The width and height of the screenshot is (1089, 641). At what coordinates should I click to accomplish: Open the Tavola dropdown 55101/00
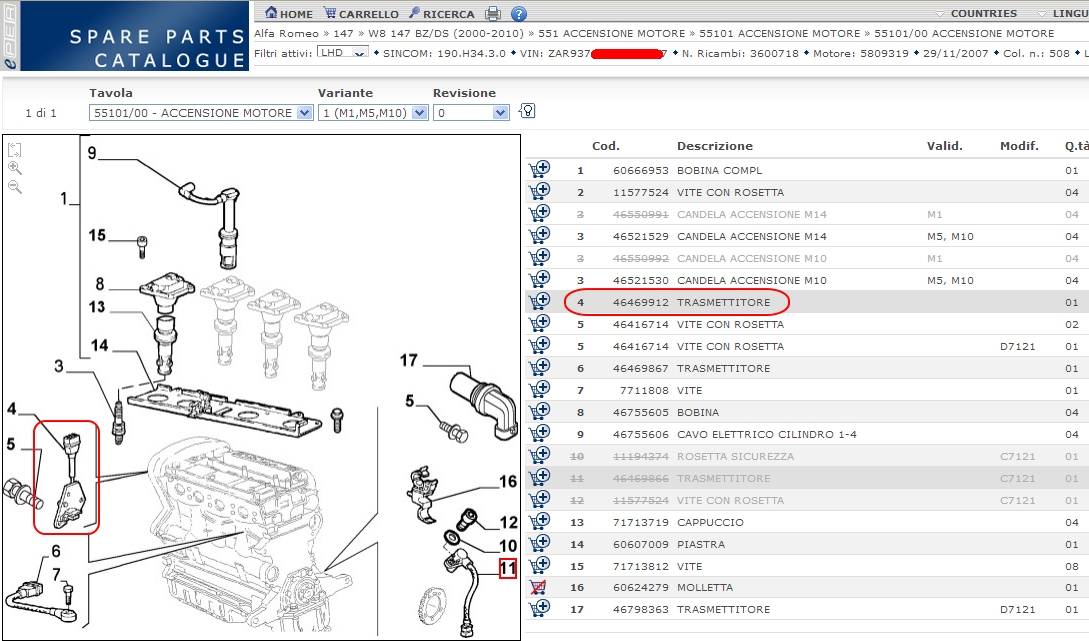pyautogui.click(x=201, y=113)
